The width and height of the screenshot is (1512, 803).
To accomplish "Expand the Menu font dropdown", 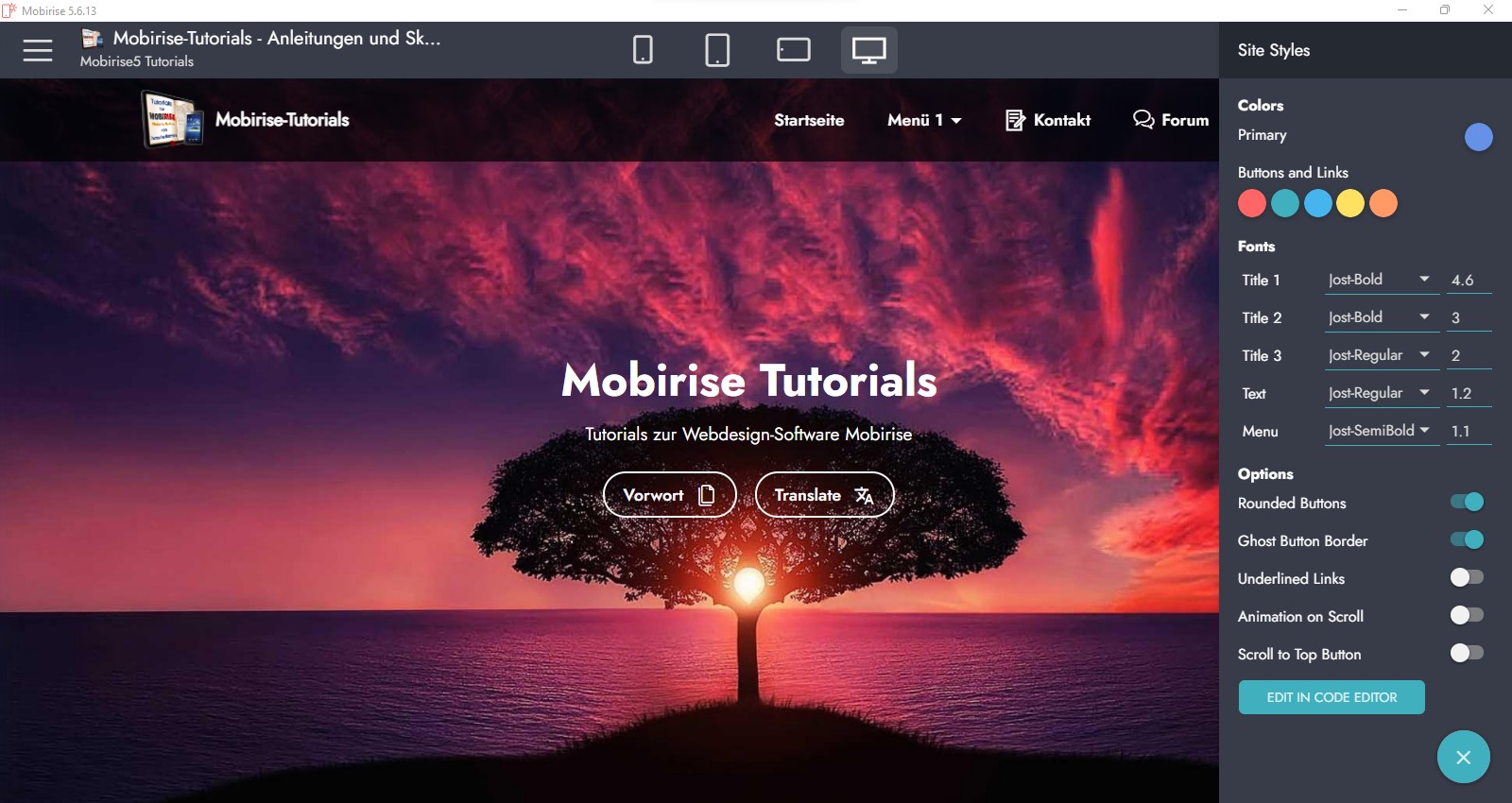I will [1381, 431].
